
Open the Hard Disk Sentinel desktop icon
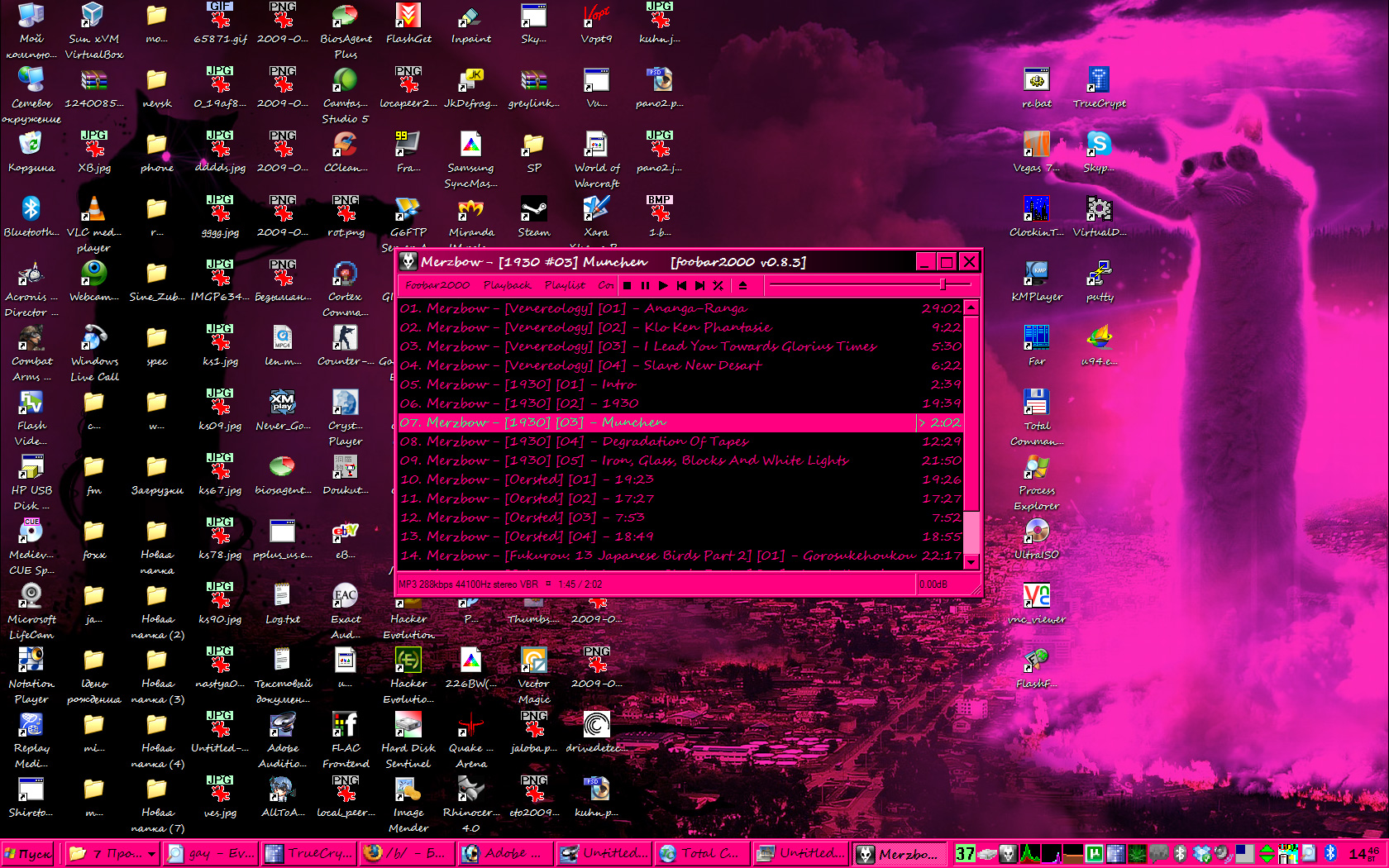point(408,740)
